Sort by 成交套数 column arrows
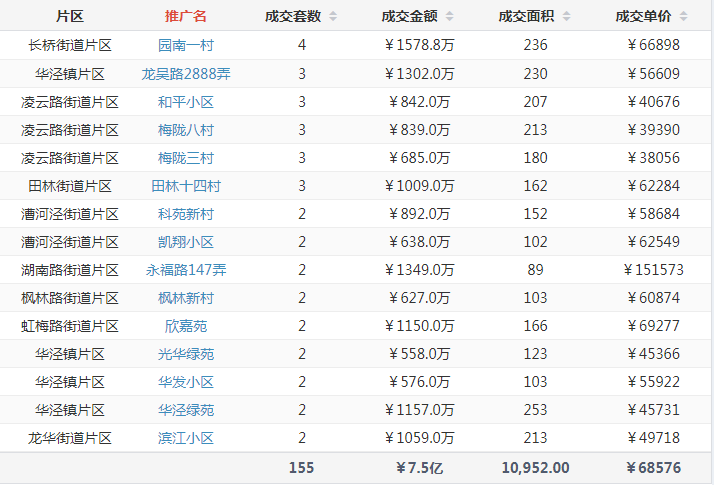The image size is (714, 485). point(333,16)
